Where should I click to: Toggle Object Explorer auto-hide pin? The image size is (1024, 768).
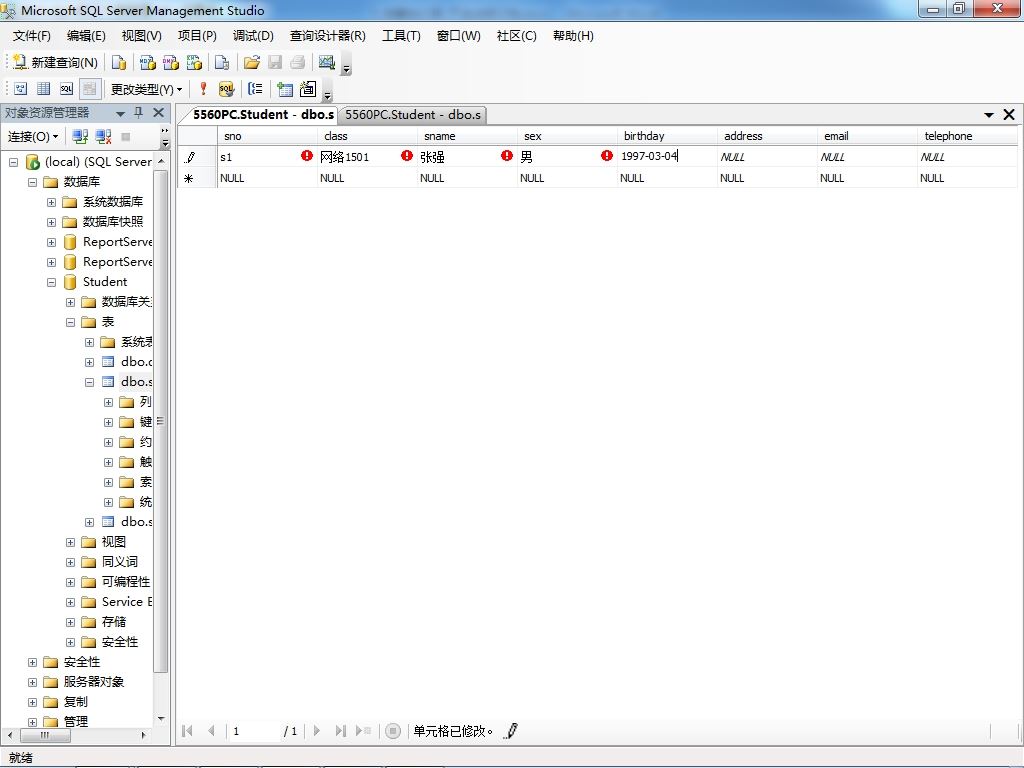point(138,113)
